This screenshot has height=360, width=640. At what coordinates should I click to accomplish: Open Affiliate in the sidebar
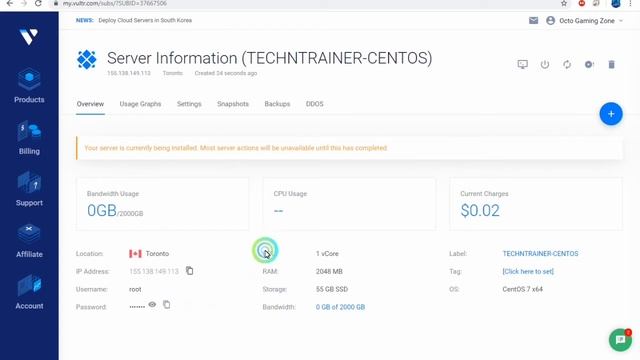pos(29,241)
